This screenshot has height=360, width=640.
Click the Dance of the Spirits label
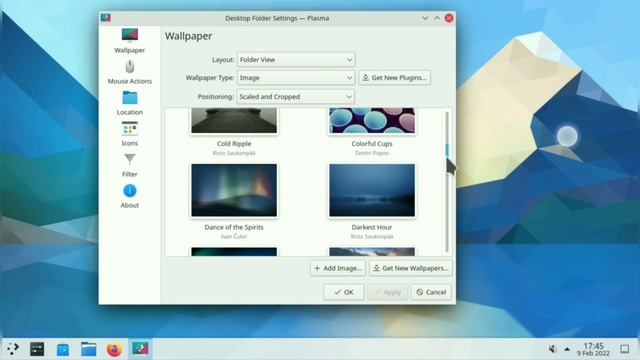[x=234, y=227]
